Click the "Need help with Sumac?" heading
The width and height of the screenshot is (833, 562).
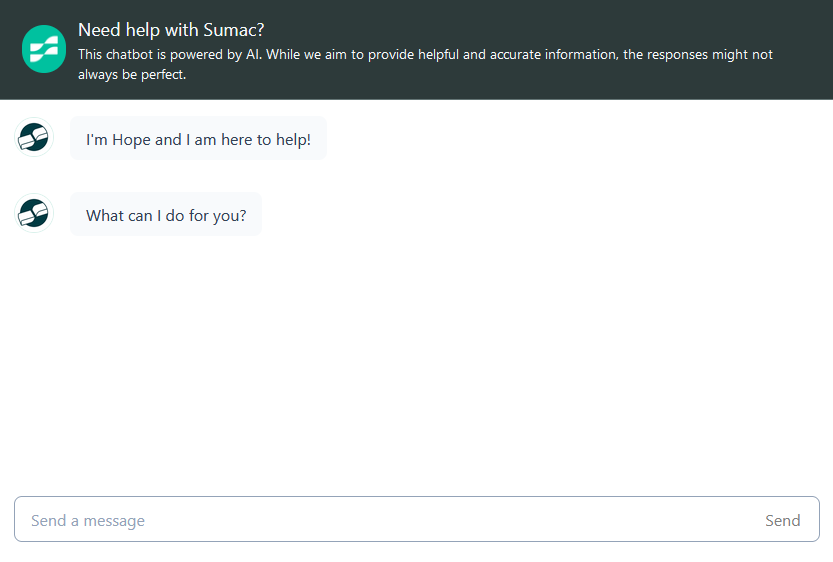coord(171,30)
